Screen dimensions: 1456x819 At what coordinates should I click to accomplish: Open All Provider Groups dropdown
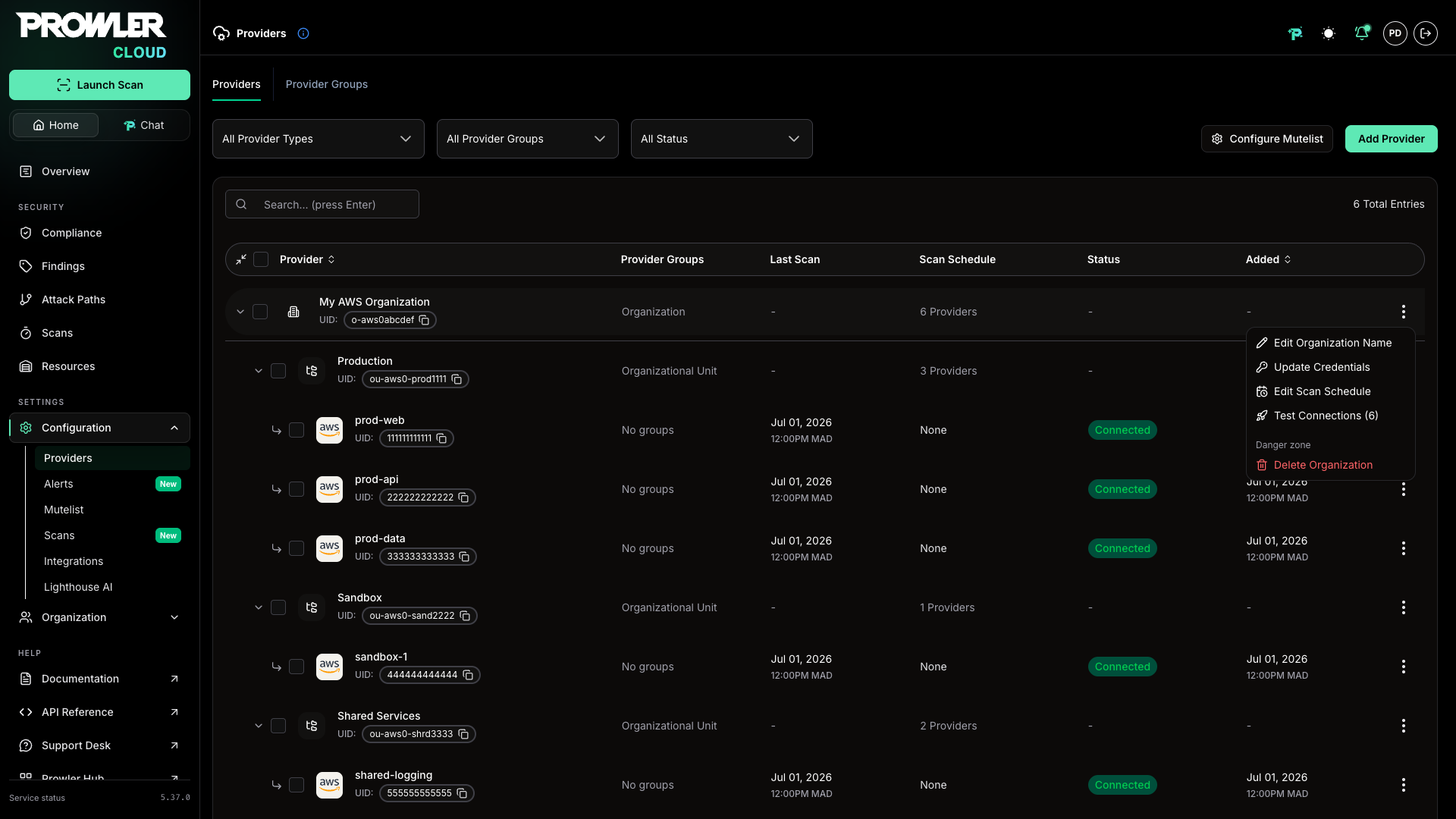tap(528, 139)
